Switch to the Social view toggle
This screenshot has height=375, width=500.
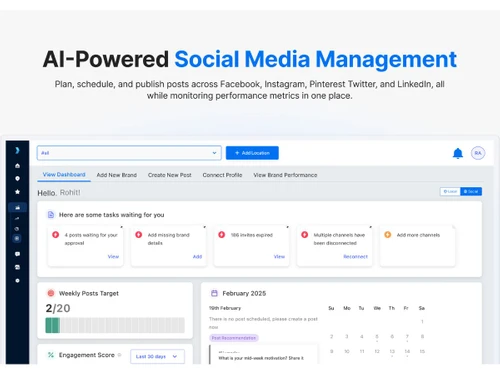pyautogui.click(x=471, y=191)
